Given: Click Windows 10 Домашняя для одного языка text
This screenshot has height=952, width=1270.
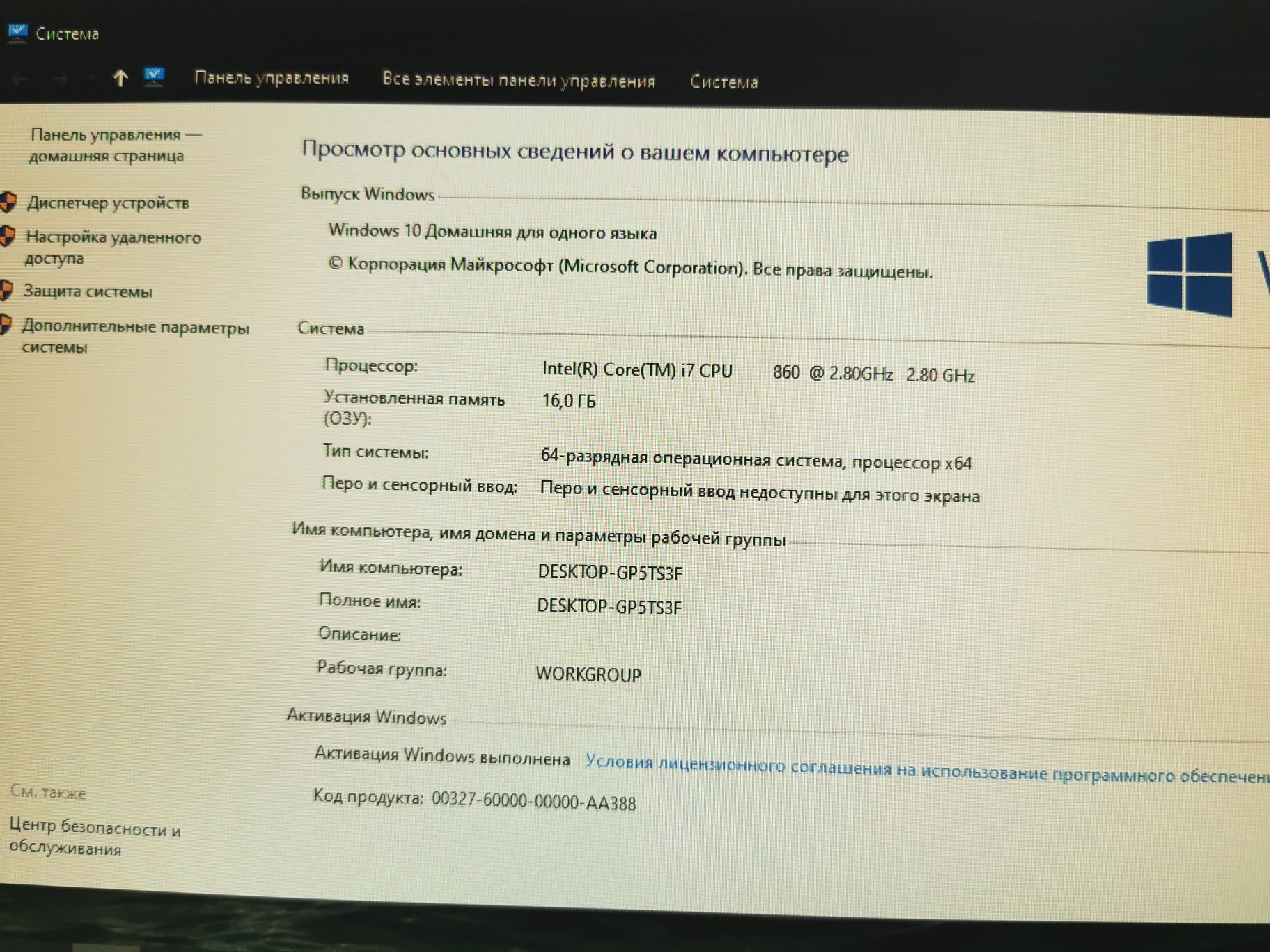Looking at the screenshot, I should coord(492,232).
